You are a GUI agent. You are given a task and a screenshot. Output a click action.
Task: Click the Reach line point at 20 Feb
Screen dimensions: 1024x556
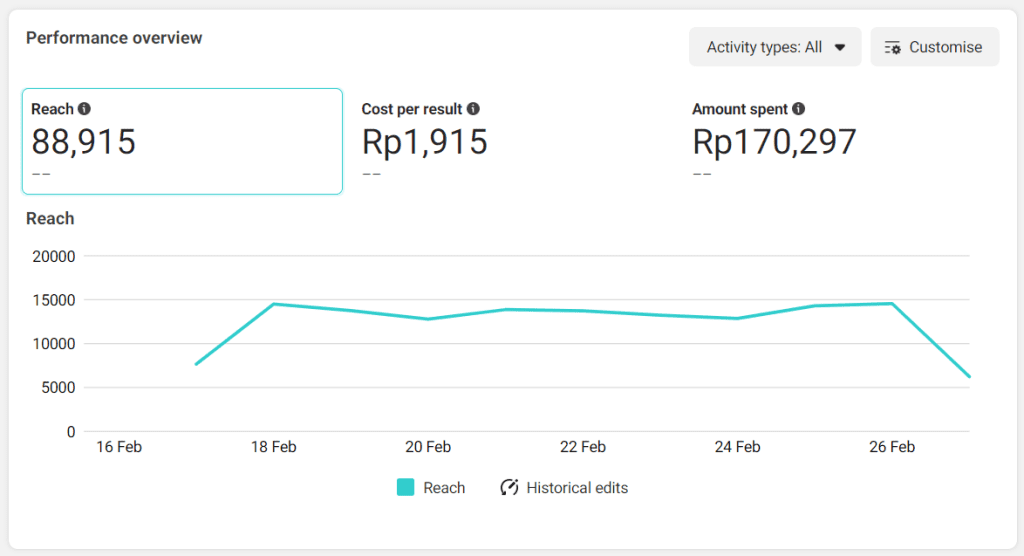[428, 319]
